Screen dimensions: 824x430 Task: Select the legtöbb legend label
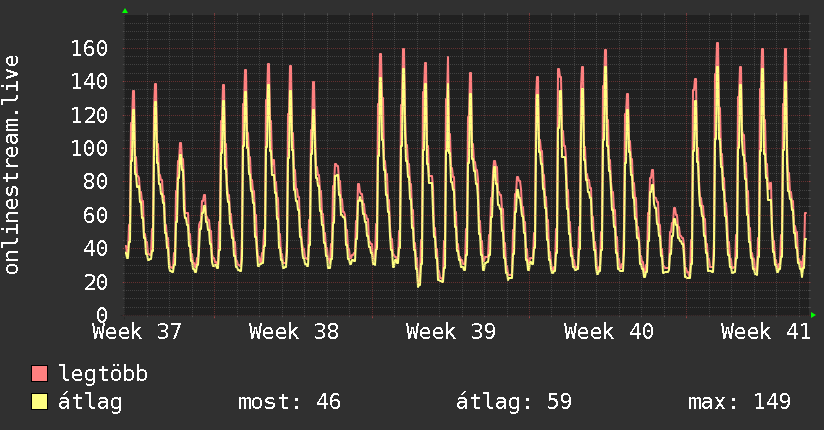(x=103, y=374)
